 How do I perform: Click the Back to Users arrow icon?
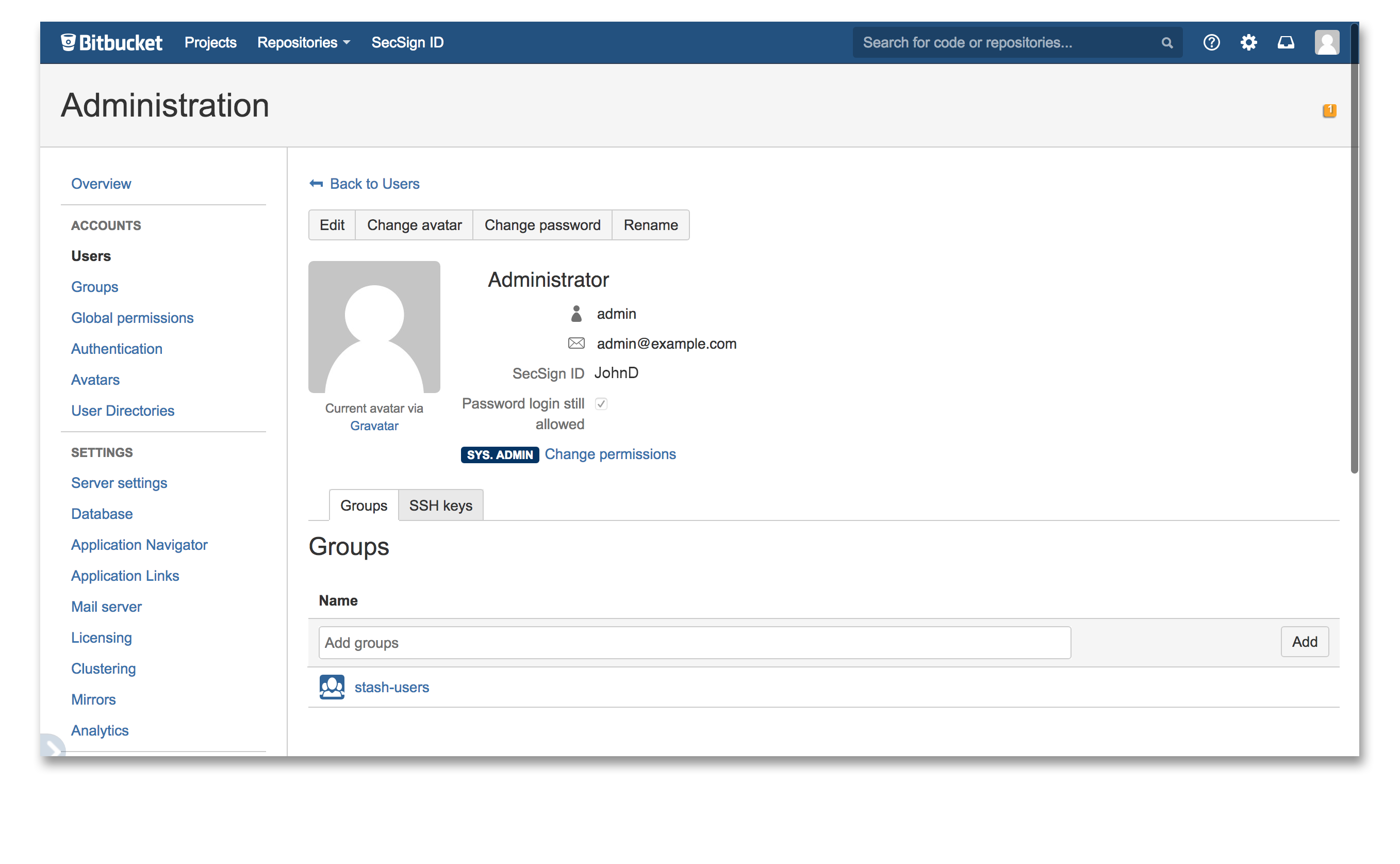(x=316, y=184)
